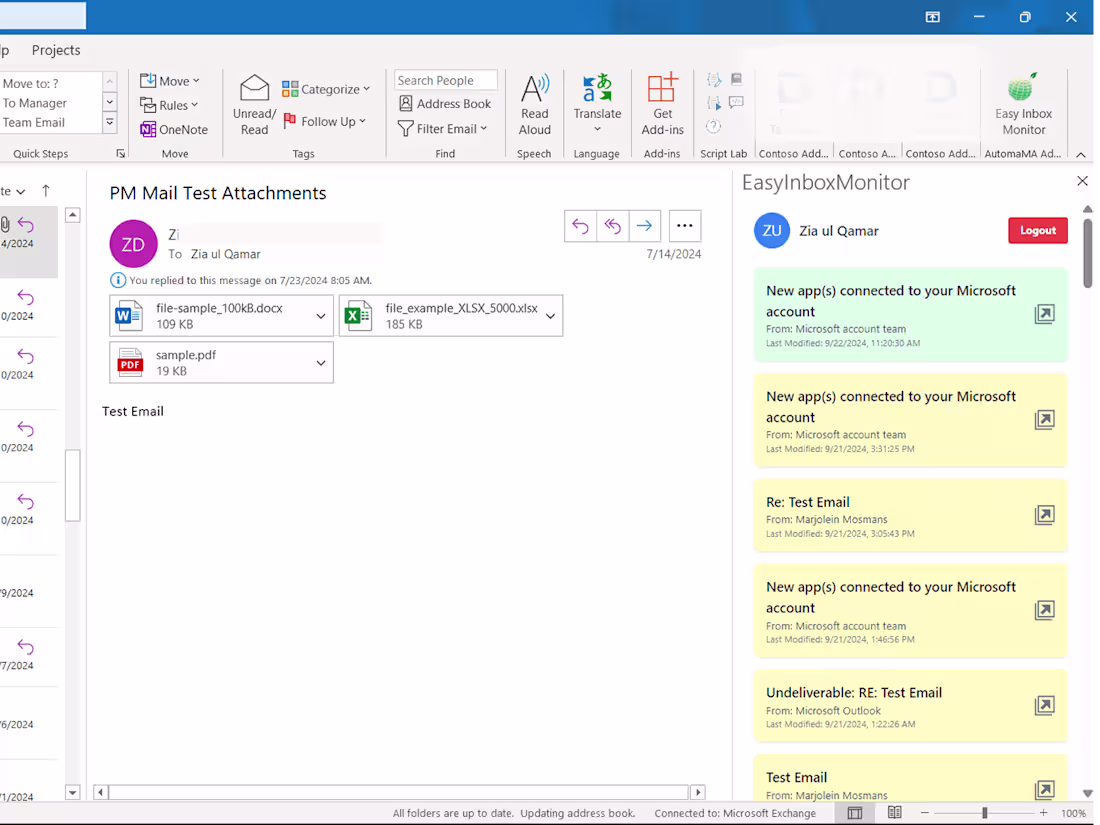1100x825 pixels.
Task: Select the Forward arrow on the email
Action: tap(645, 226)
